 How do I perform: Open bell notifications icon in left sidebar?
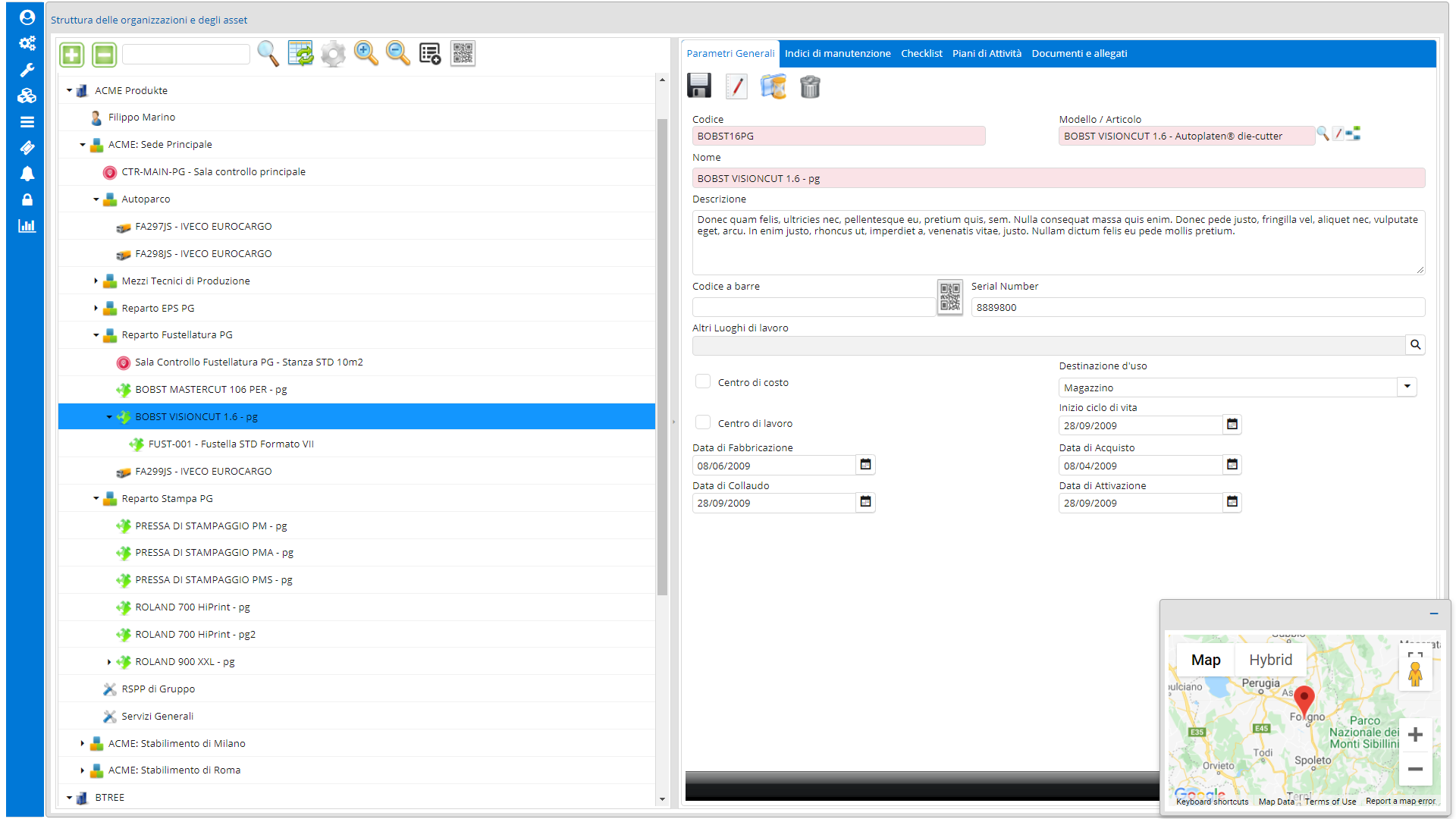coord(27,174)
